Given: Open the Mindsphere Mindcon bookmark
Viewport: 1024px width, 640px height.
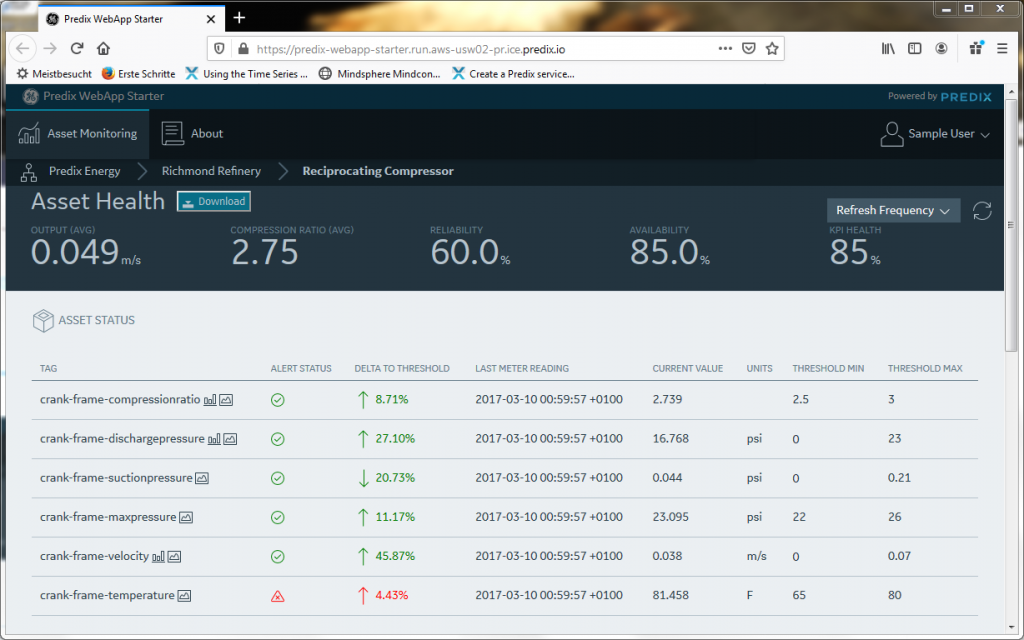Looking at the screenshot, I should 379,74.
